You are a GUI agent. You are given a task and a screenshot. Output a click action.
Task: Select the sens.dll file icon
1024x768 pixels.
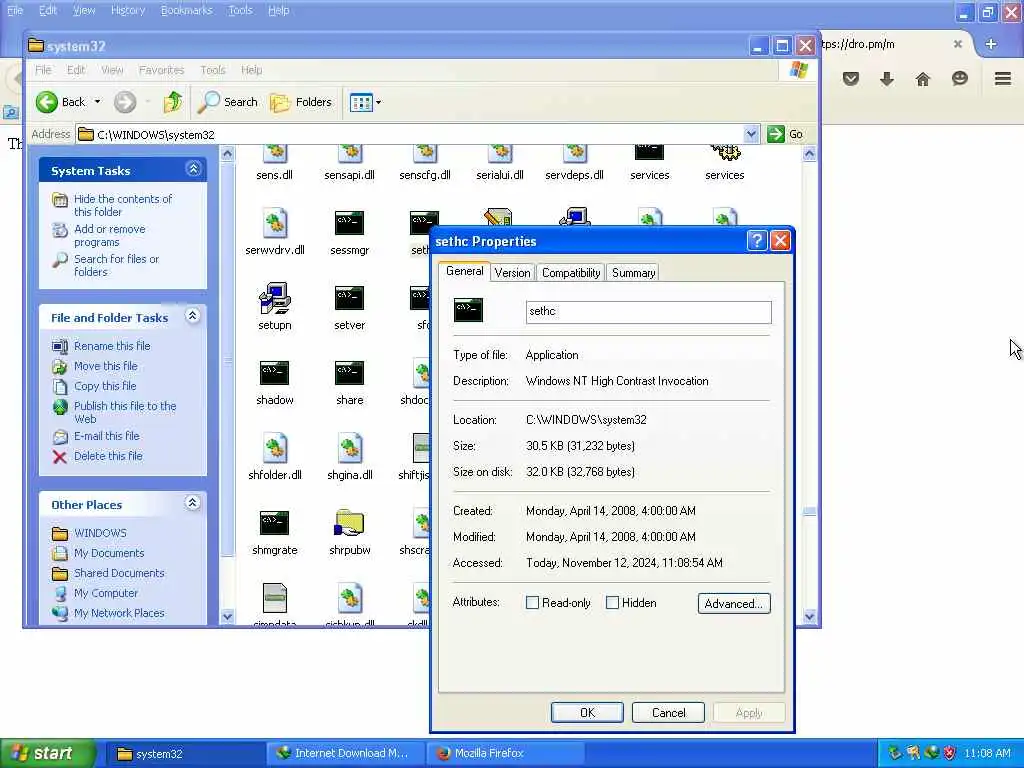(274, 153)
